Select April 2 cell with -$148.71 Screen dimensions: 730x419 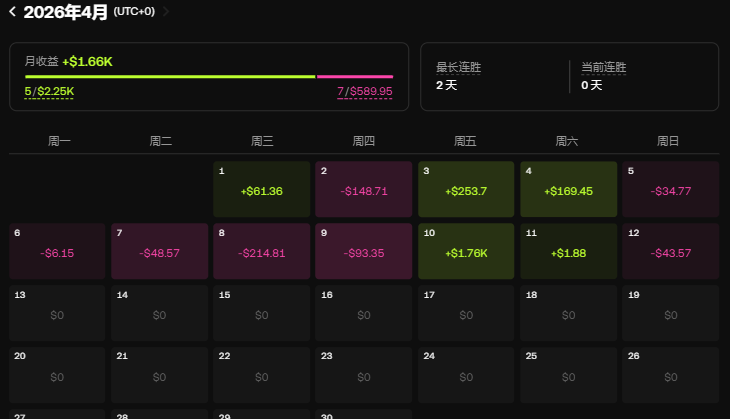[364, 189]
